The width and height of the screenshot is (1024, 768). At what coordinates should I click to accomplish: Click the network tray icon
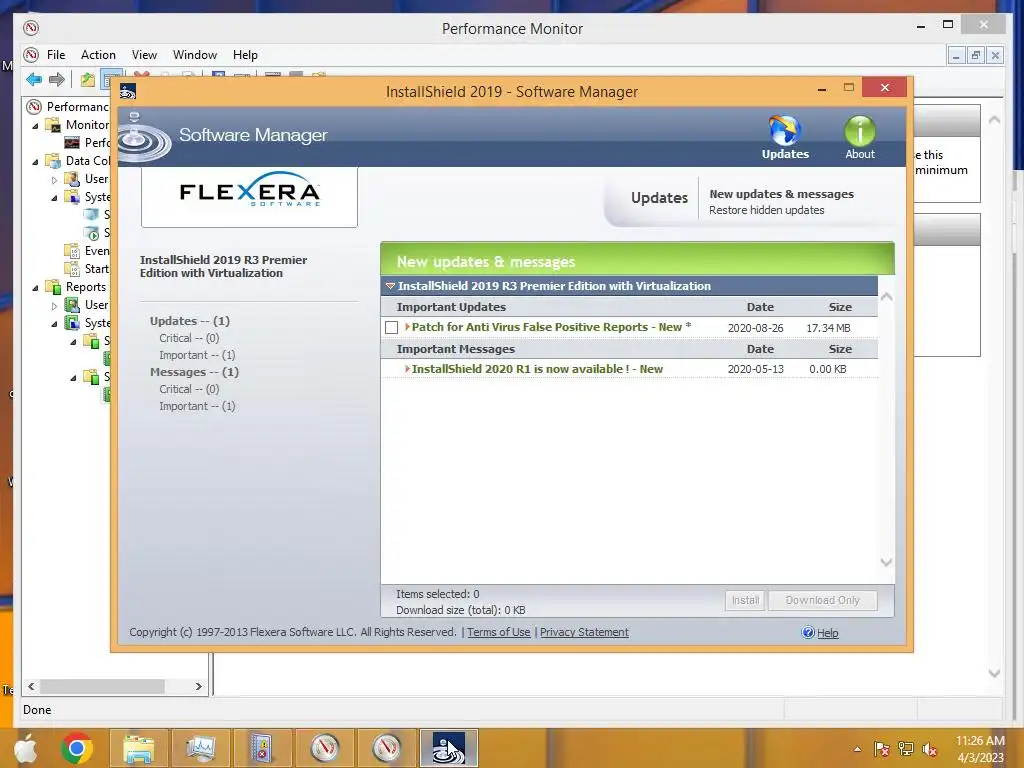tap(906, 749)
